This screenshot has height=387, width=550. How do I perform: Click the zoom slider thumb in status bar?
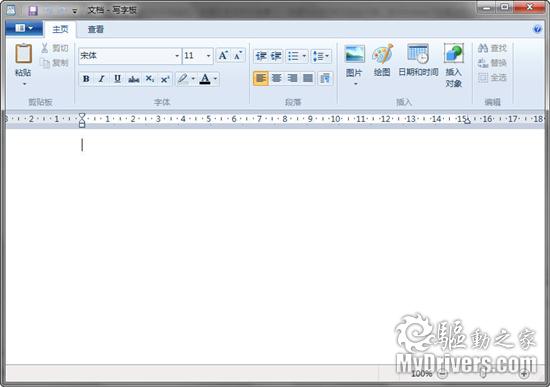483,374
